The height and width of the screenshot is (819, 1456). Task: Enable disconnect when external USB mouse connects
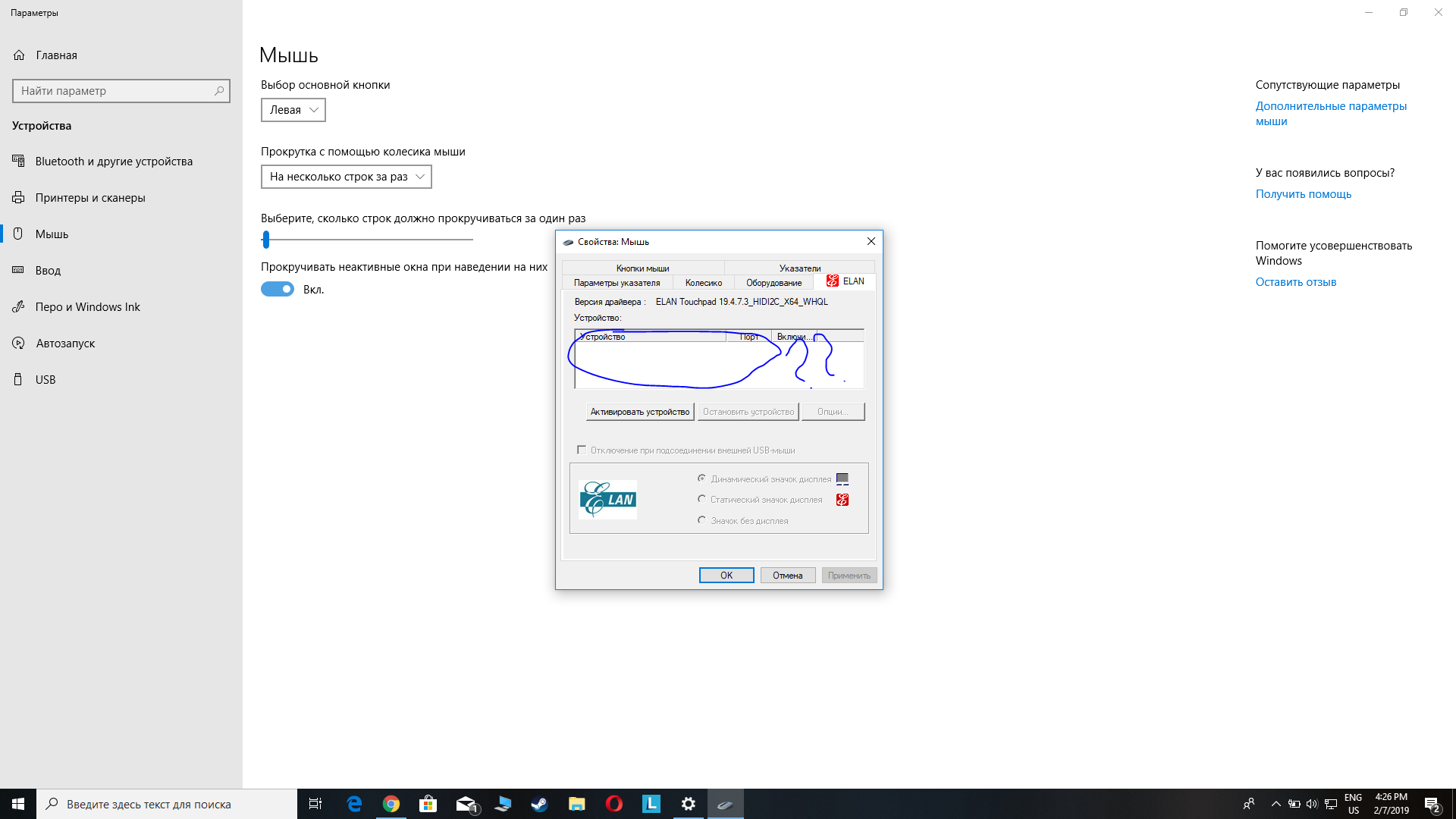[x=582, y=449]
